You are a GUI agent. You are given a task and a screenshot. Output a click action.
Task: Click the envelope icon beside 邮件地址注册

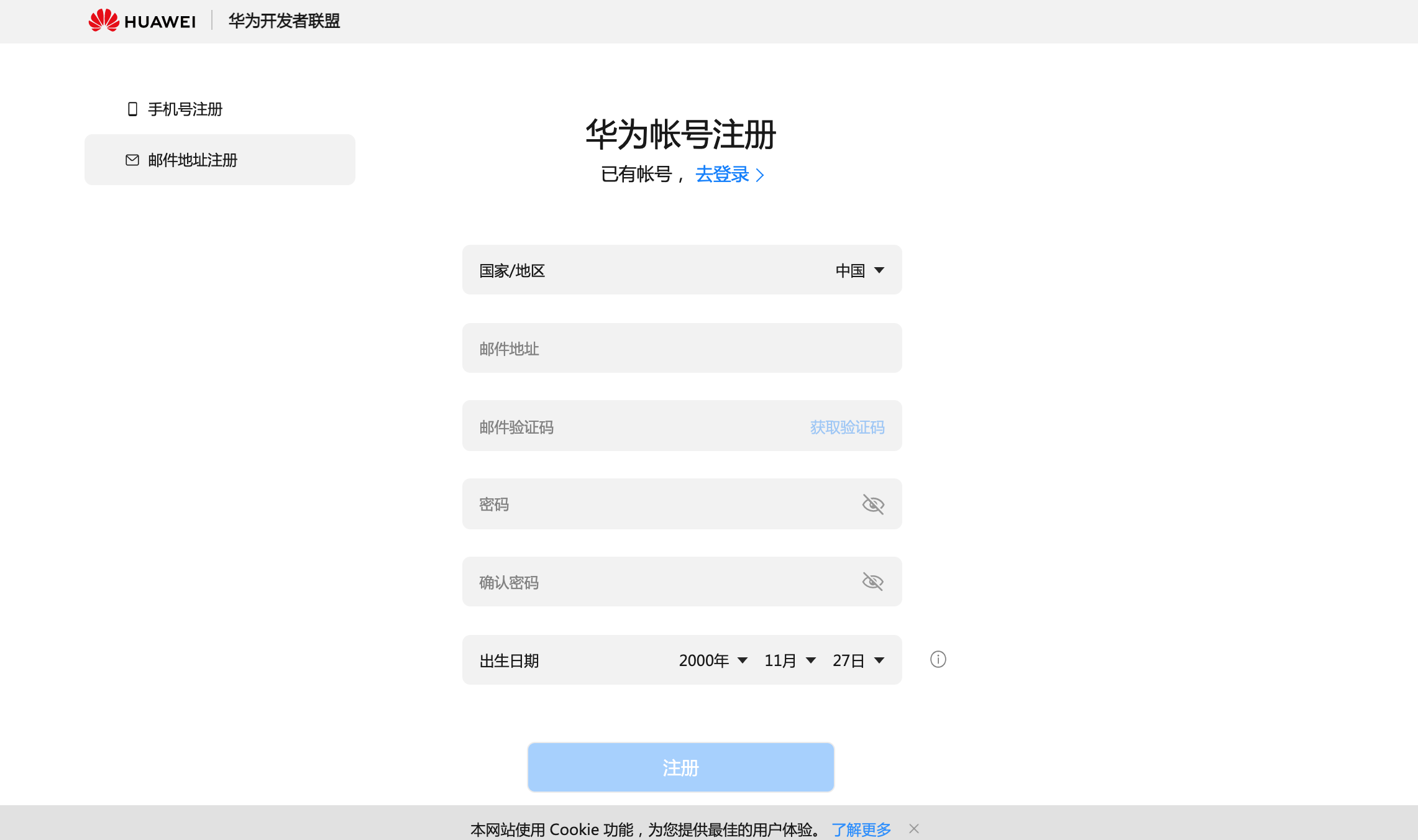132,160
